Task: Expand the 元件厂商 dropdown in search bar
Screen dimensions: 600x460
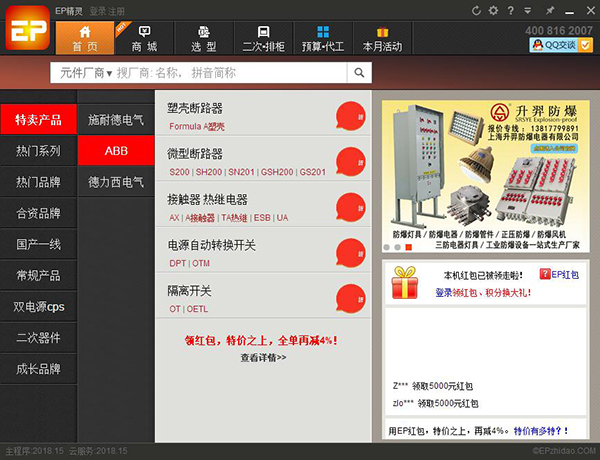Action: pos(86,73)
